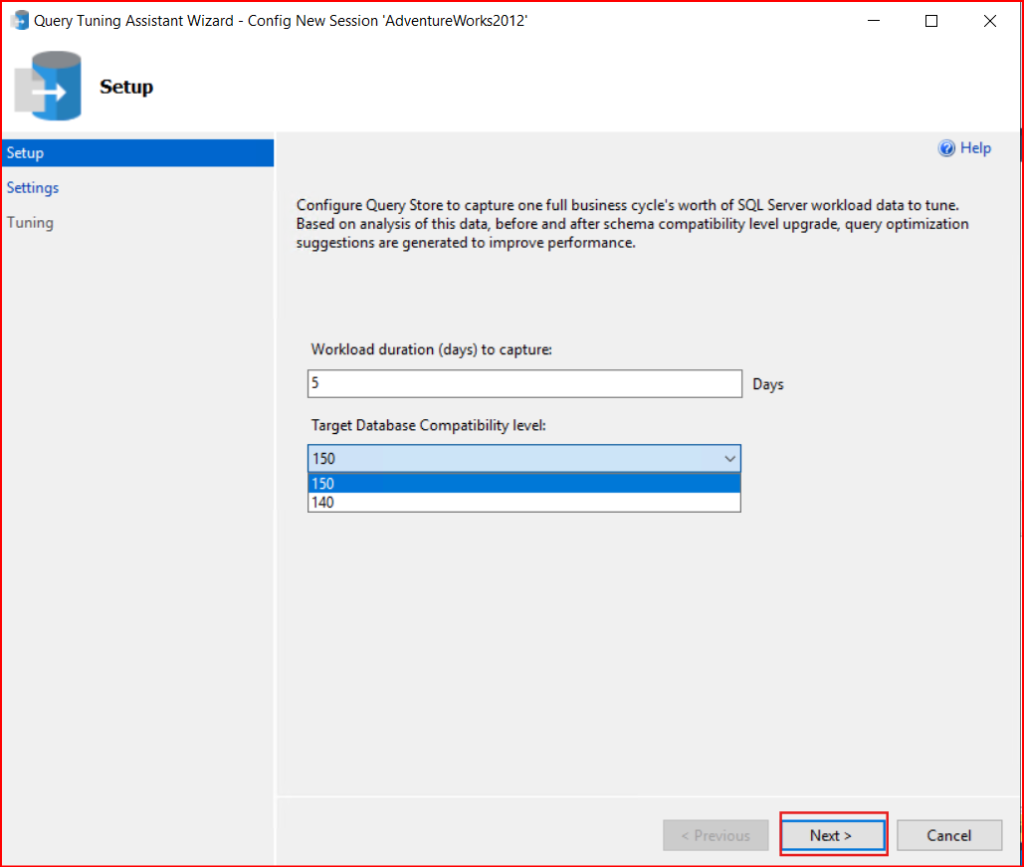Open the Help link
Screen dimensions: 1024x867
[975, 148]
